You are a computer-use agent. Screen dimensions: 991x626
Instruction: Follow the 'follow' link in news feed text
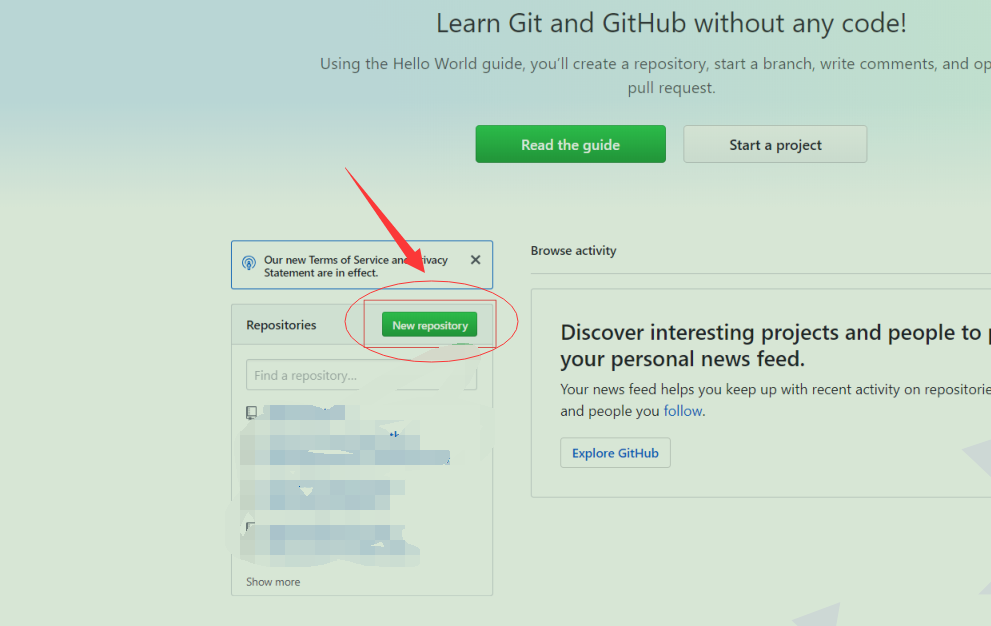(x=683, y=411)
